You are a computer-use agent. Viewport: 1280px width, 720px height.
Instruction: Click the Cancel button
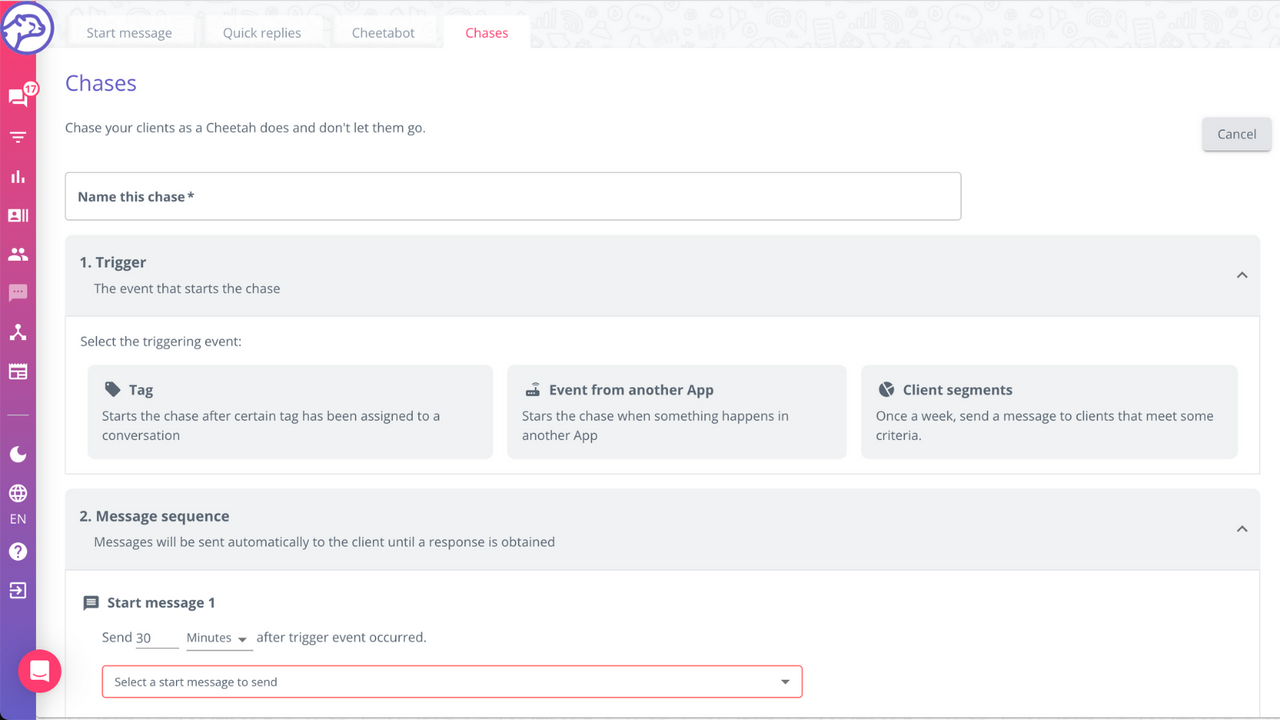pos(1236,133)
